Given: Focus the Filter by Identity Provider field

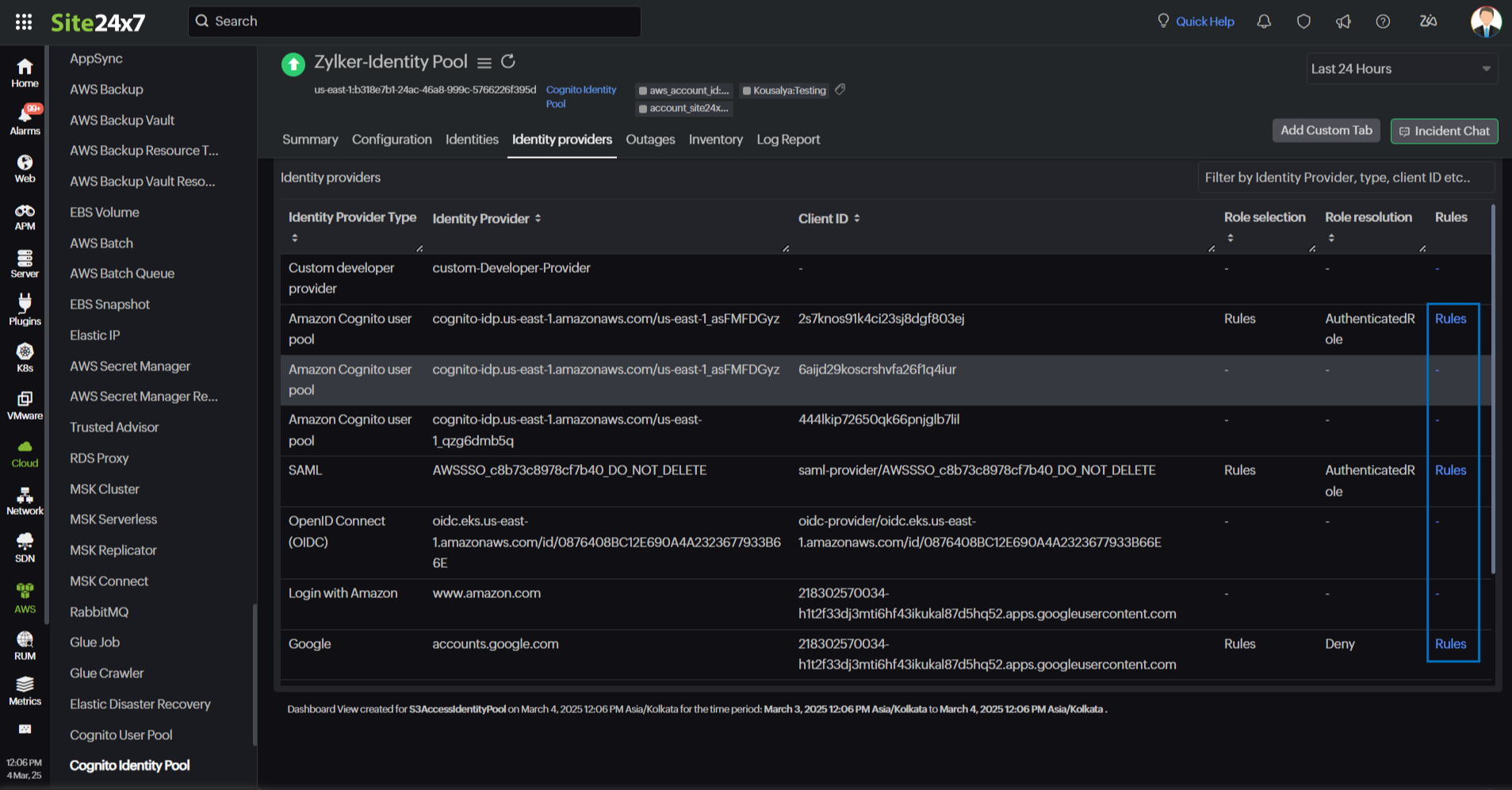Looking at the screenshot, I should coord(1345,178).
